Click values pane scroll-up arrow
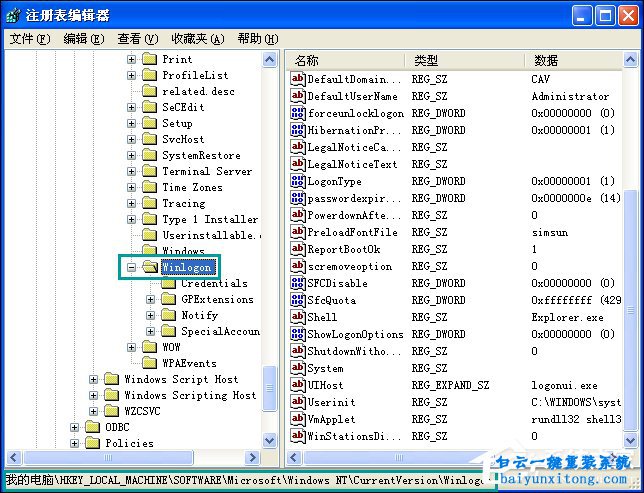The image size is (644, 493). [630, 60]
